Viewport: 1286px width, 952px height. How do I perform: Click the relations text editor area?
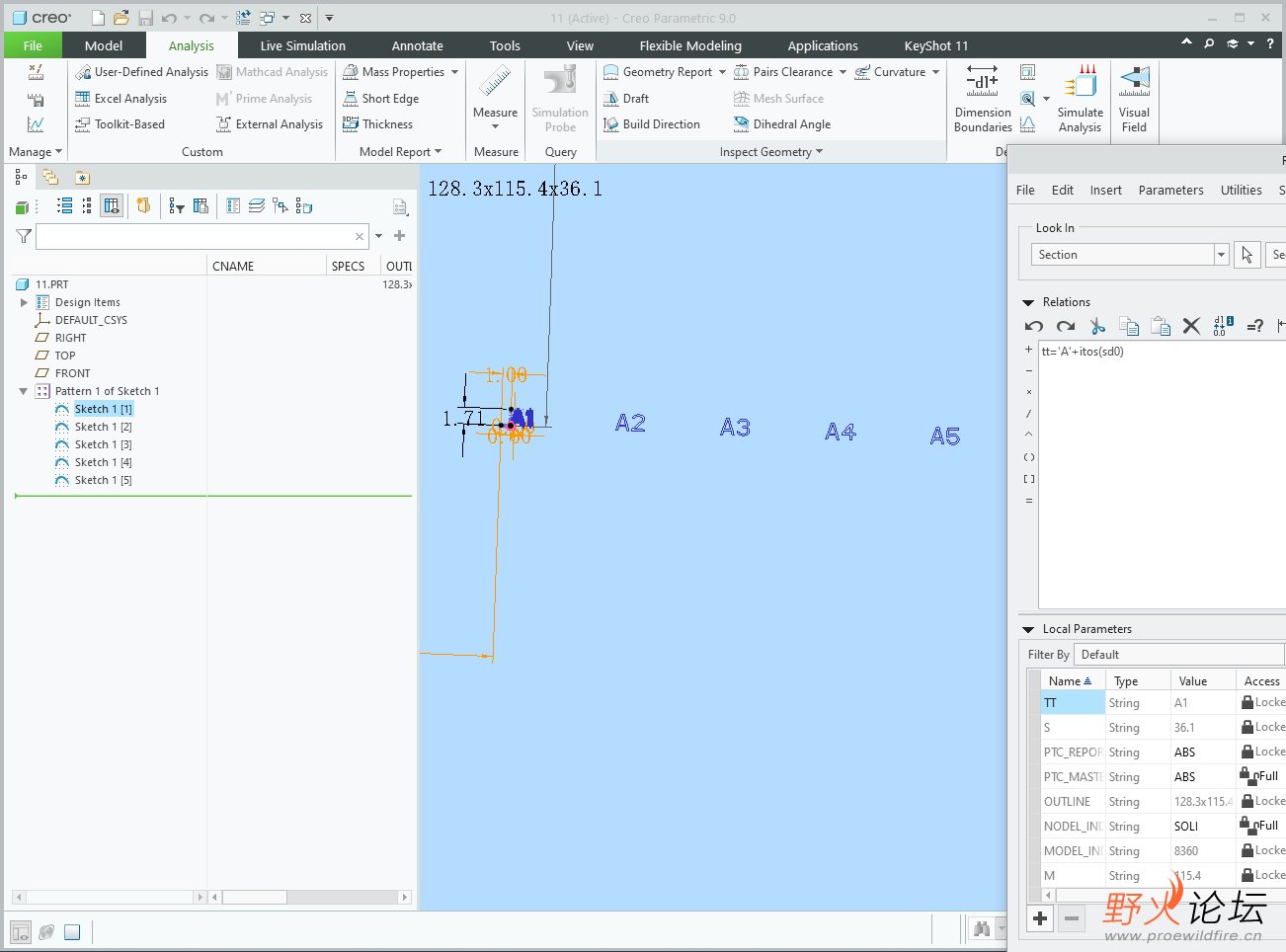(x=1162, y=475)
